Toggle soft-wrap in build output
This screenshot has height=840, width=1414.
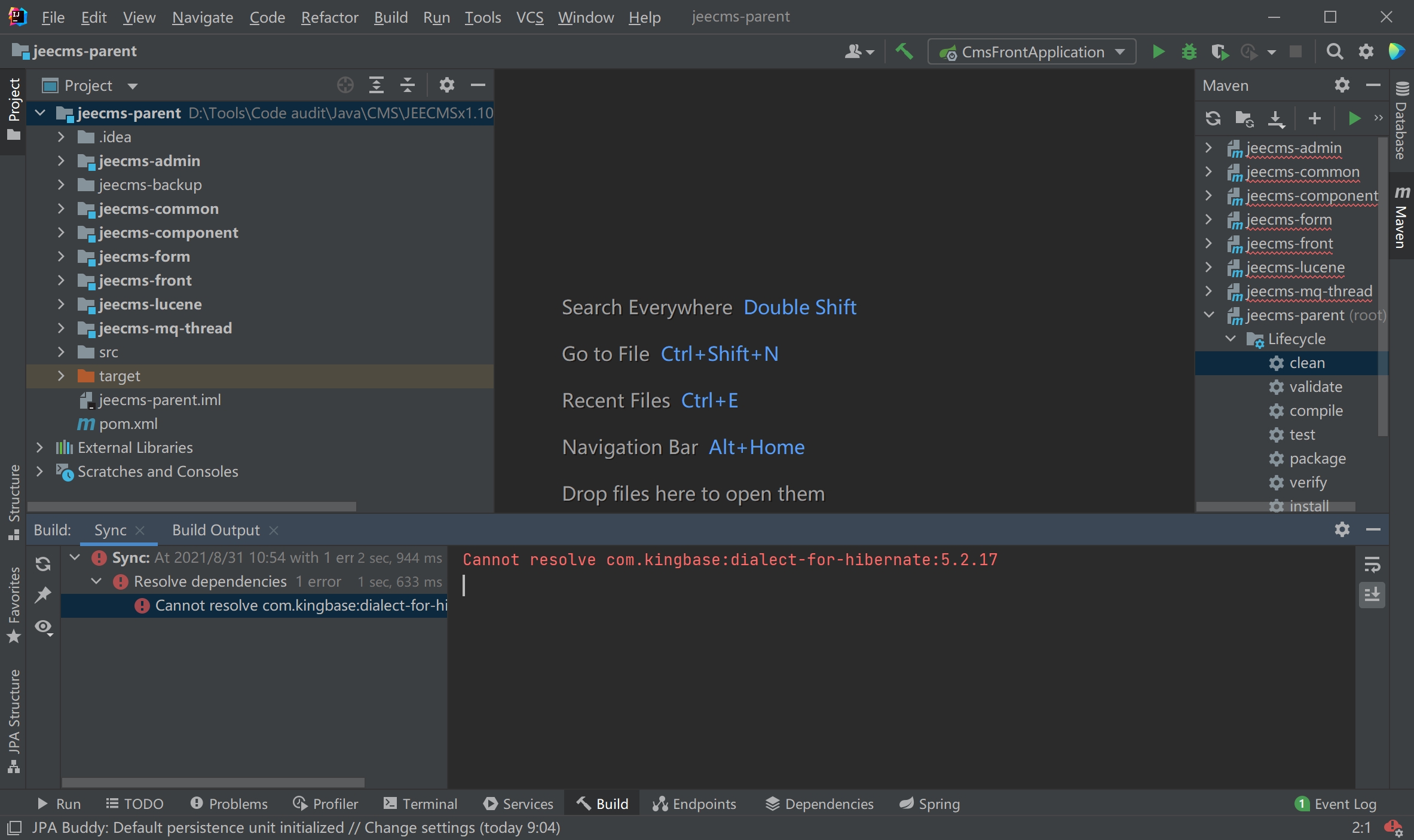tap(1372, 564)
